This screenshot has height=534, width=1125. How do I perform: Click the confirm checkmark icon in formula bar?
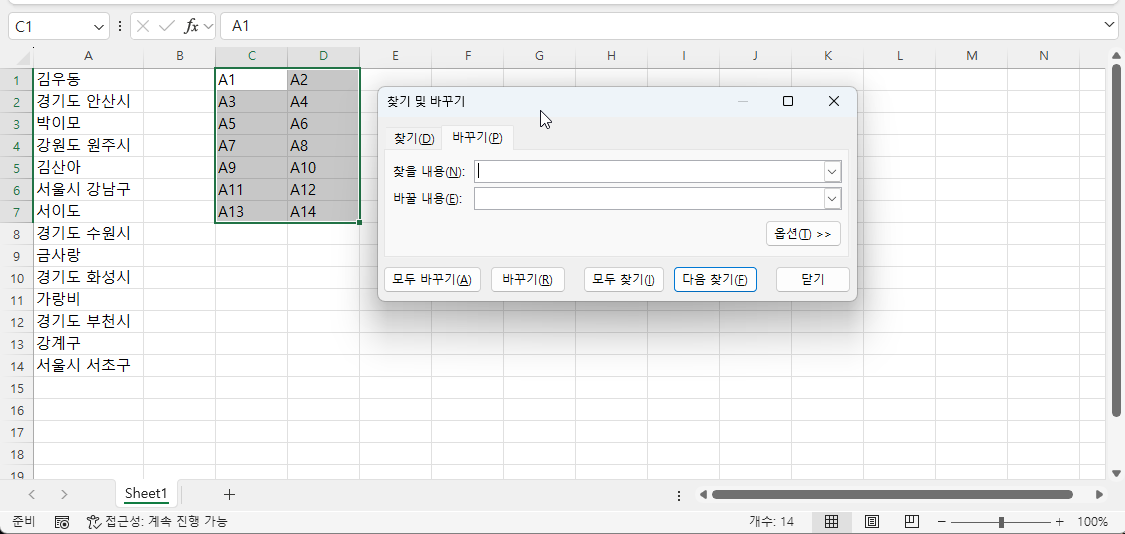coord(166,27)
